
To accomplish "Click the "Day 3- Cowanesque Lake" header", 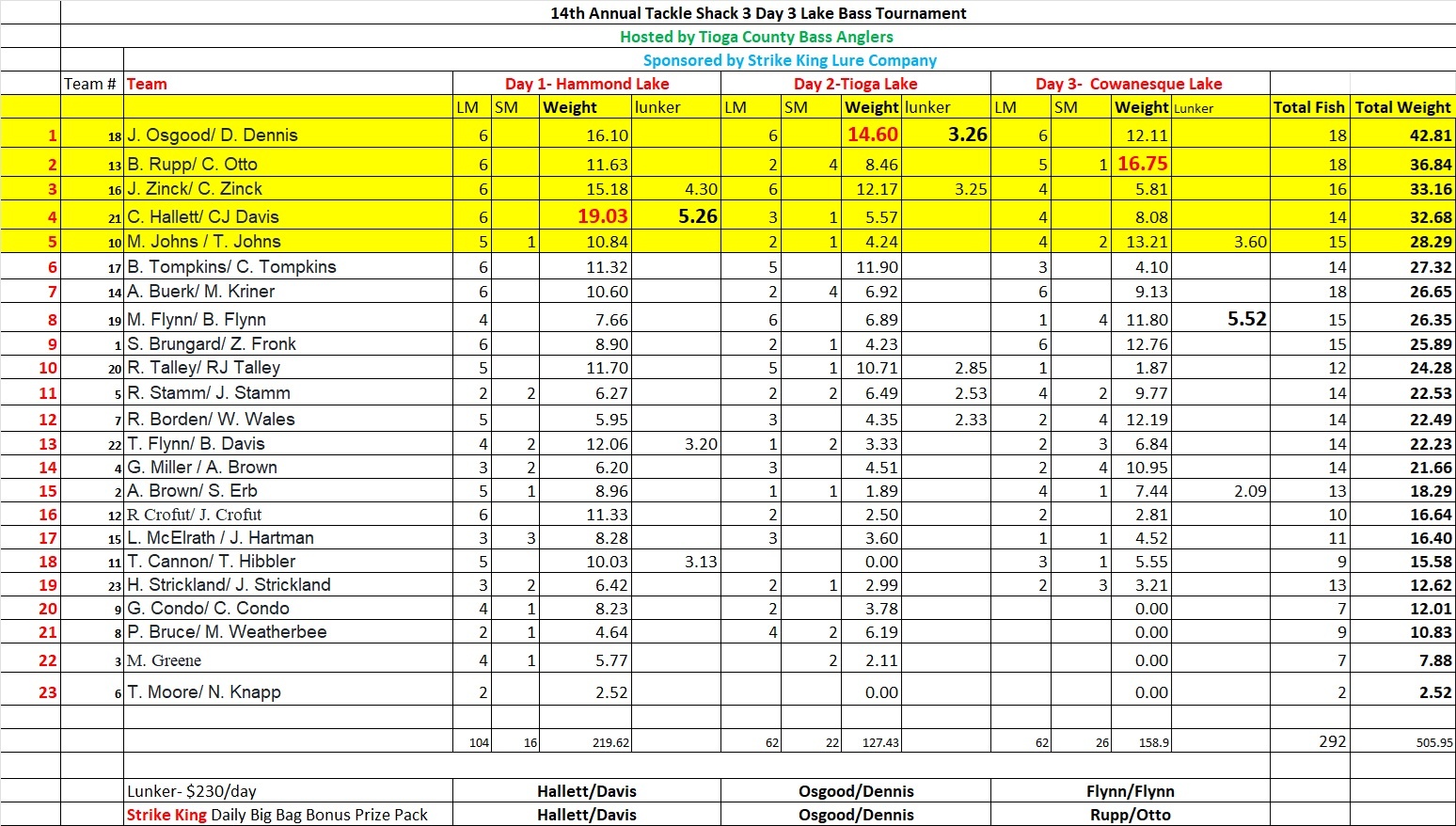I will click(x=1129, y=84).
